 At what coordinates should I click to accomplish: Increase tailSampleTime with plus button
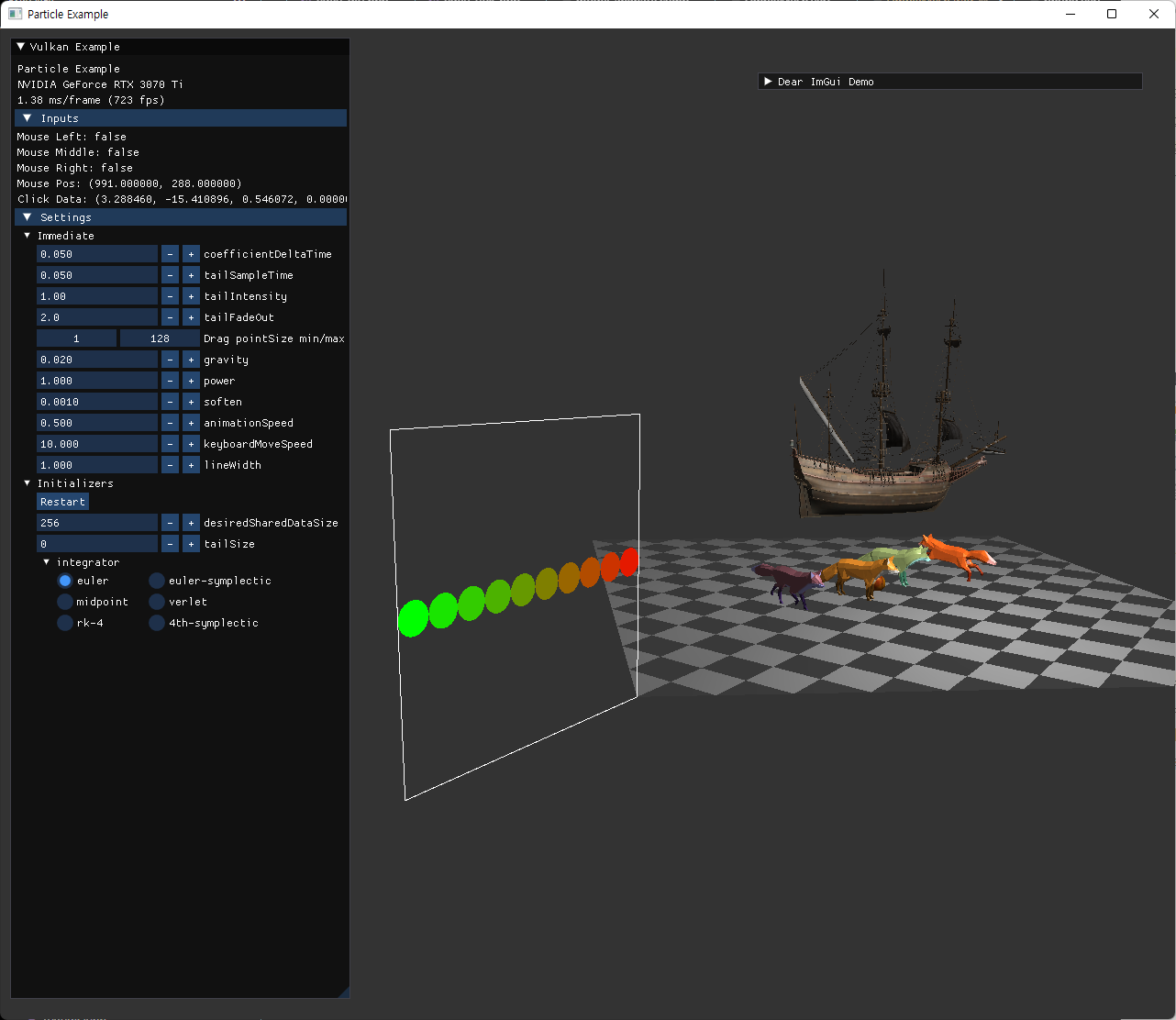pyautogui.click(x=191, y=275)
